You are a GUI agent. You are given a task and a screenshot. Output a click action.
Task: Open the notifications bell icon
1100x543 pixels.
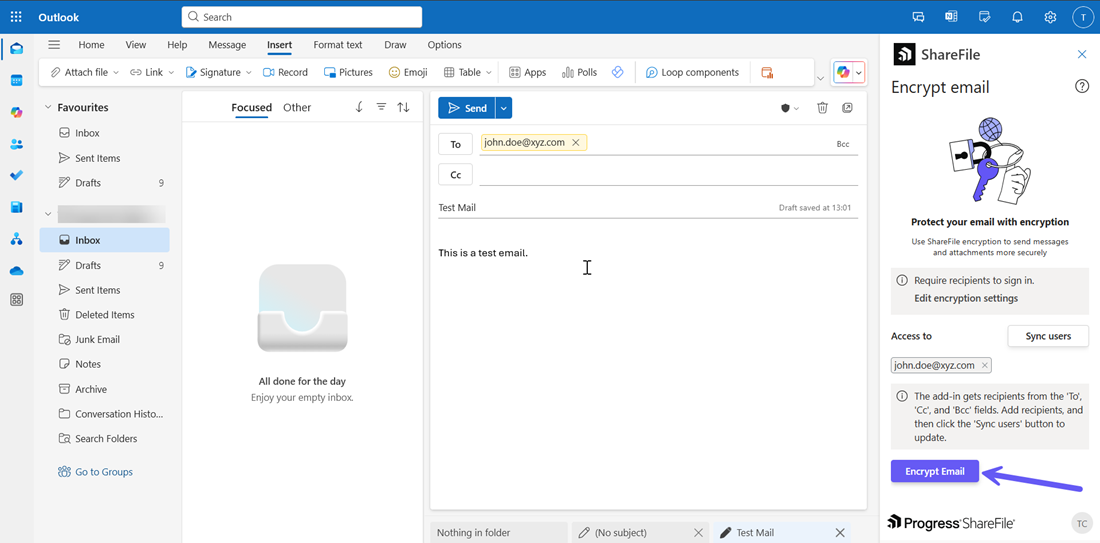click(x=1017, y=17)
